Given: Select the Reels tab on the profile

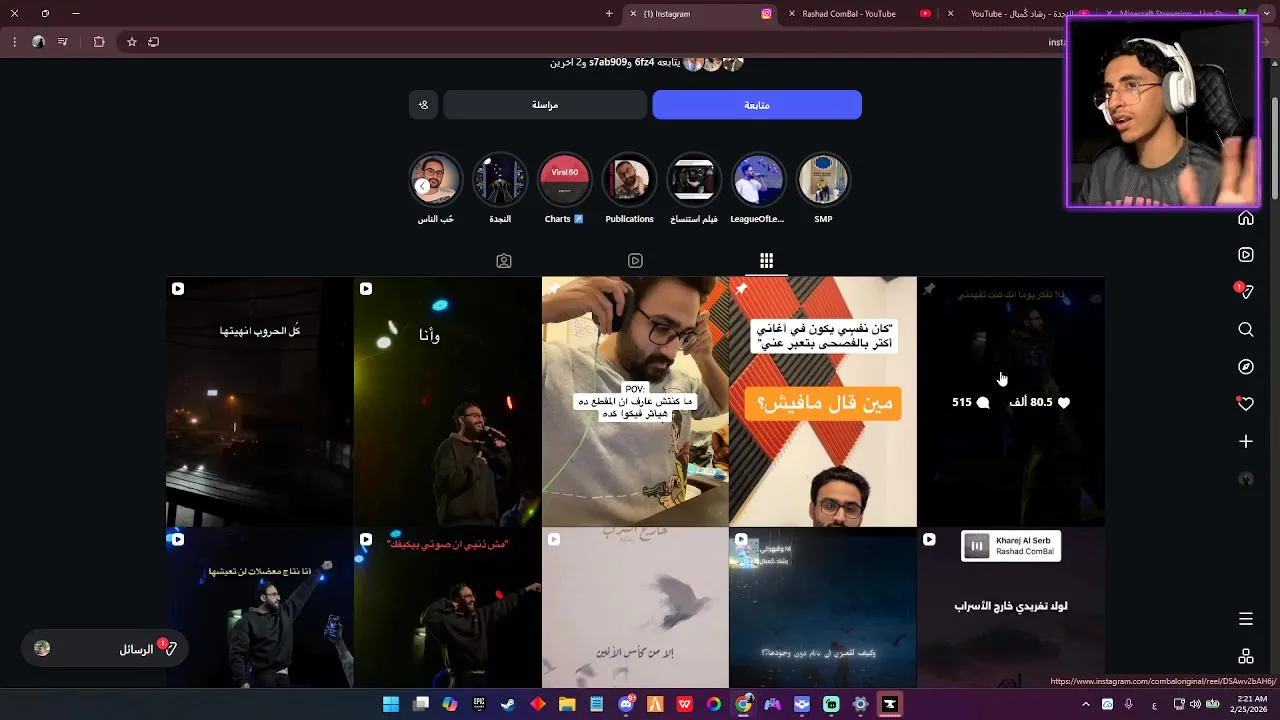Looking at the screenshot, I should [x=635, y=261].
